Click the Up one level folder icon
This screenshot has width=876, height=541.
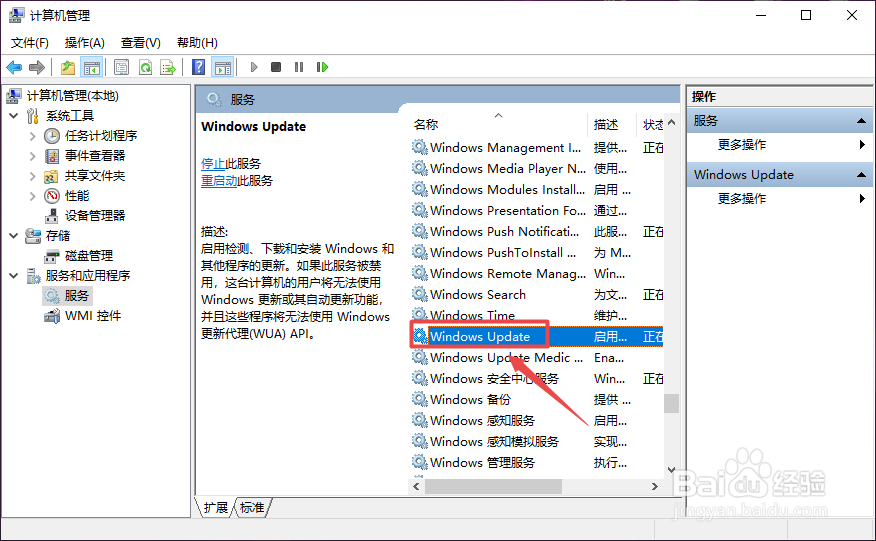click(68, 68)
